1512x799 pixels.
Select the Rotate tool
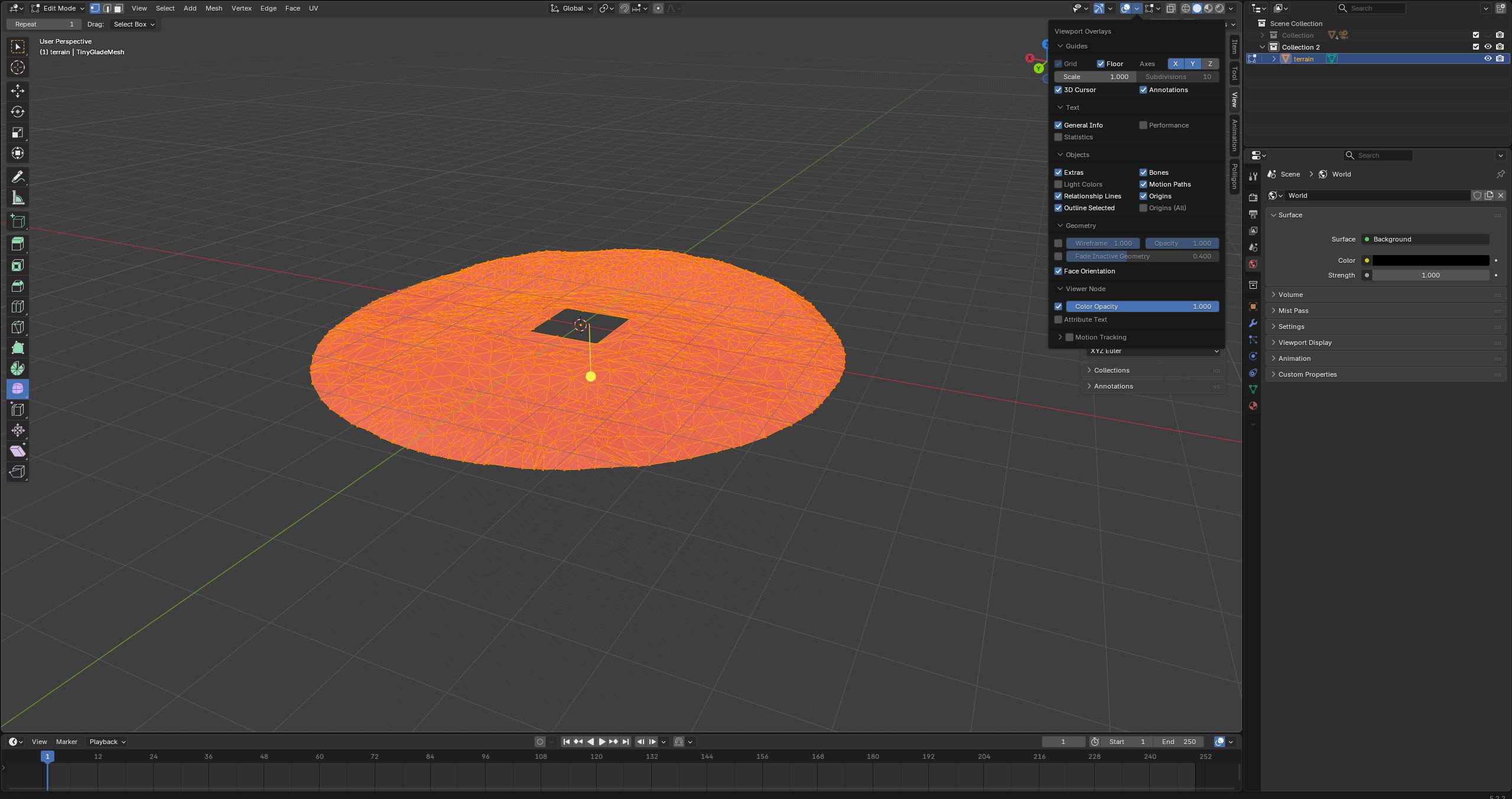click(x=18, y=112)
